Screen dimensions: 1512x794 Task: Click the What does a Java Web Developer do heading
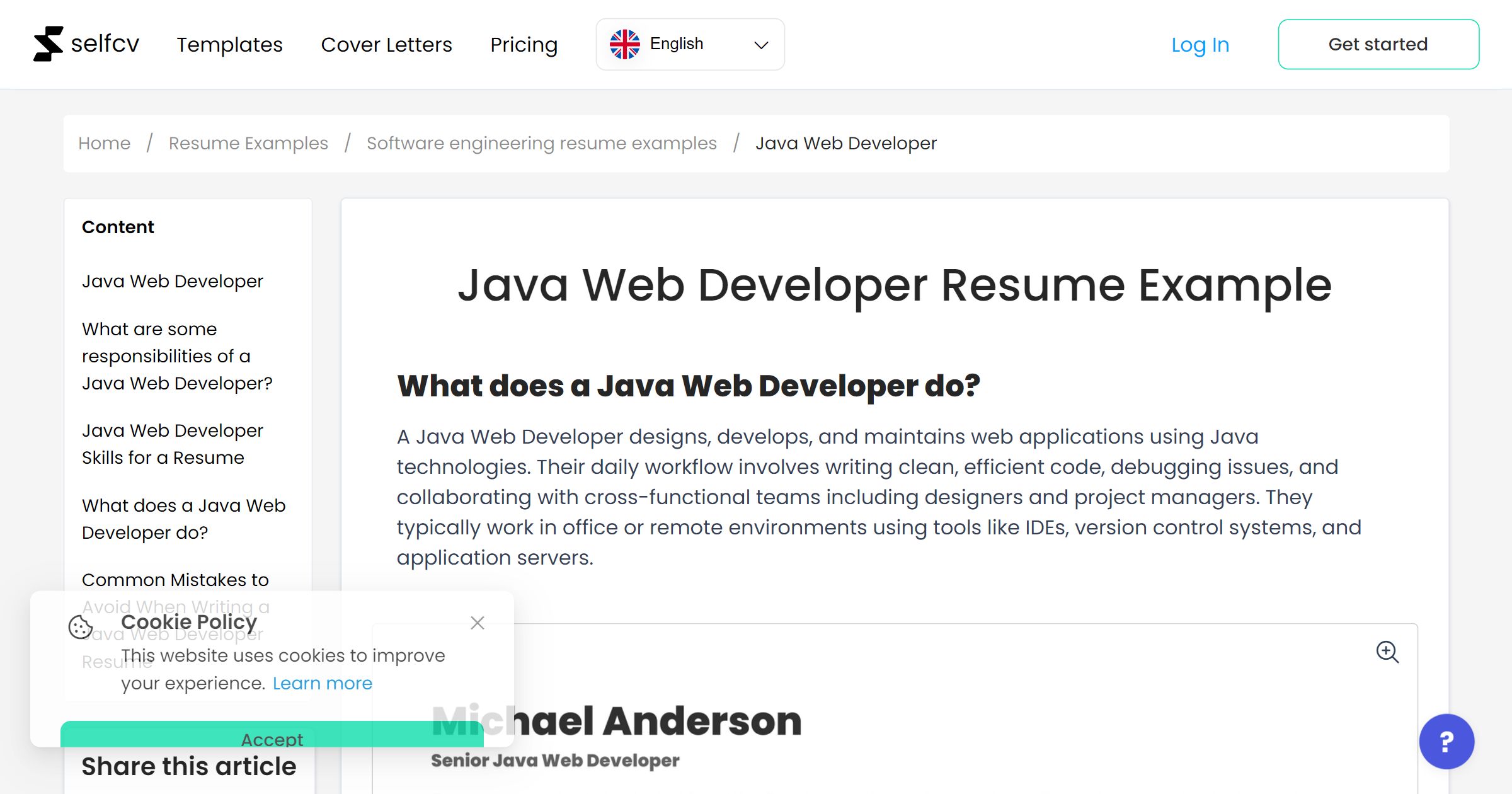[689, 386]
